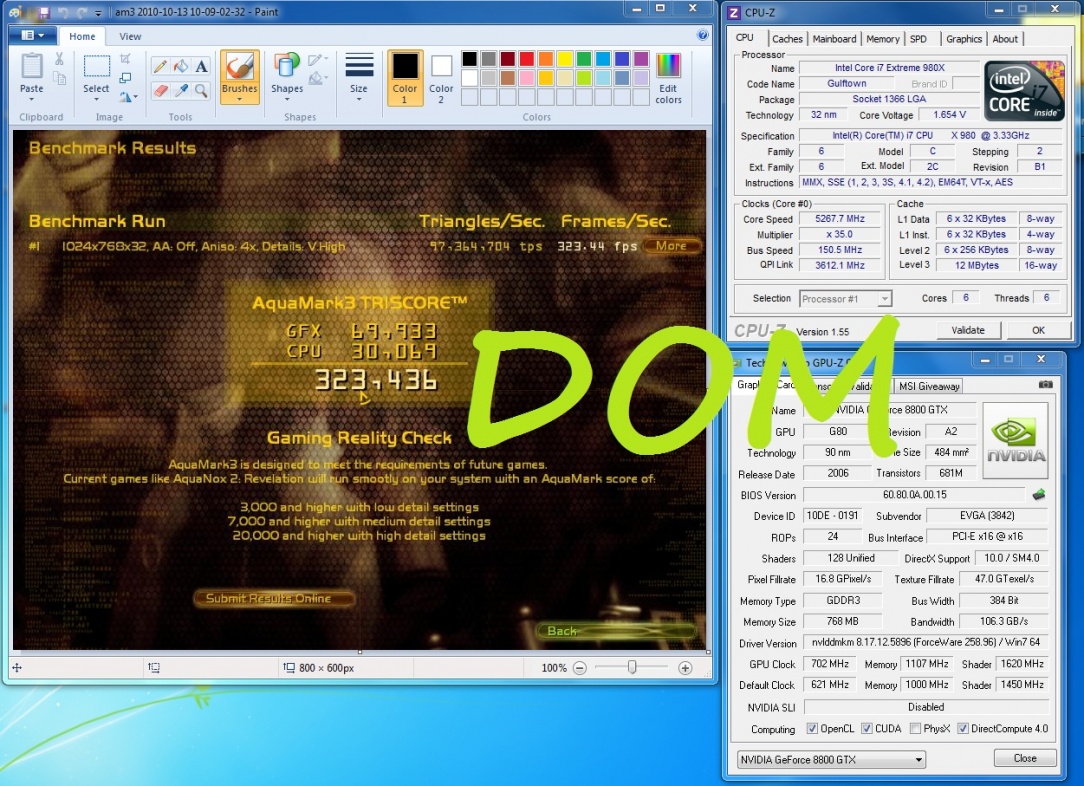The image size is (1084, 786).
Task: Click the GPU-Z screenshot camera icon
Action: click(1045, 385)
